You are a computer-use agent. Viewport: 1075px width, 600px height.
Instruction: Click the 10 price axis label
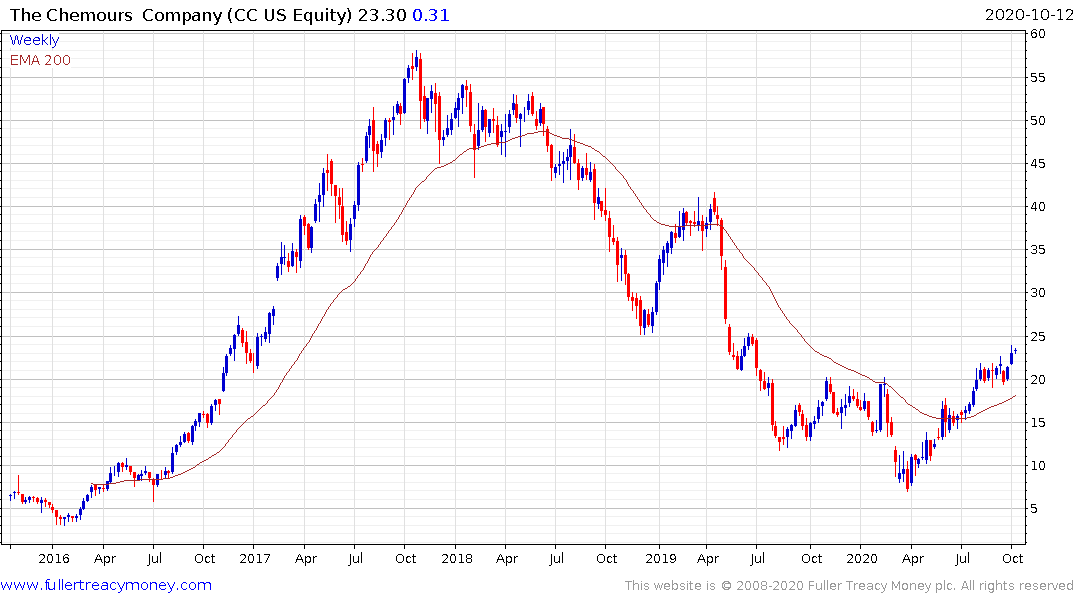pyautogui.click(x=1038, y=466)
